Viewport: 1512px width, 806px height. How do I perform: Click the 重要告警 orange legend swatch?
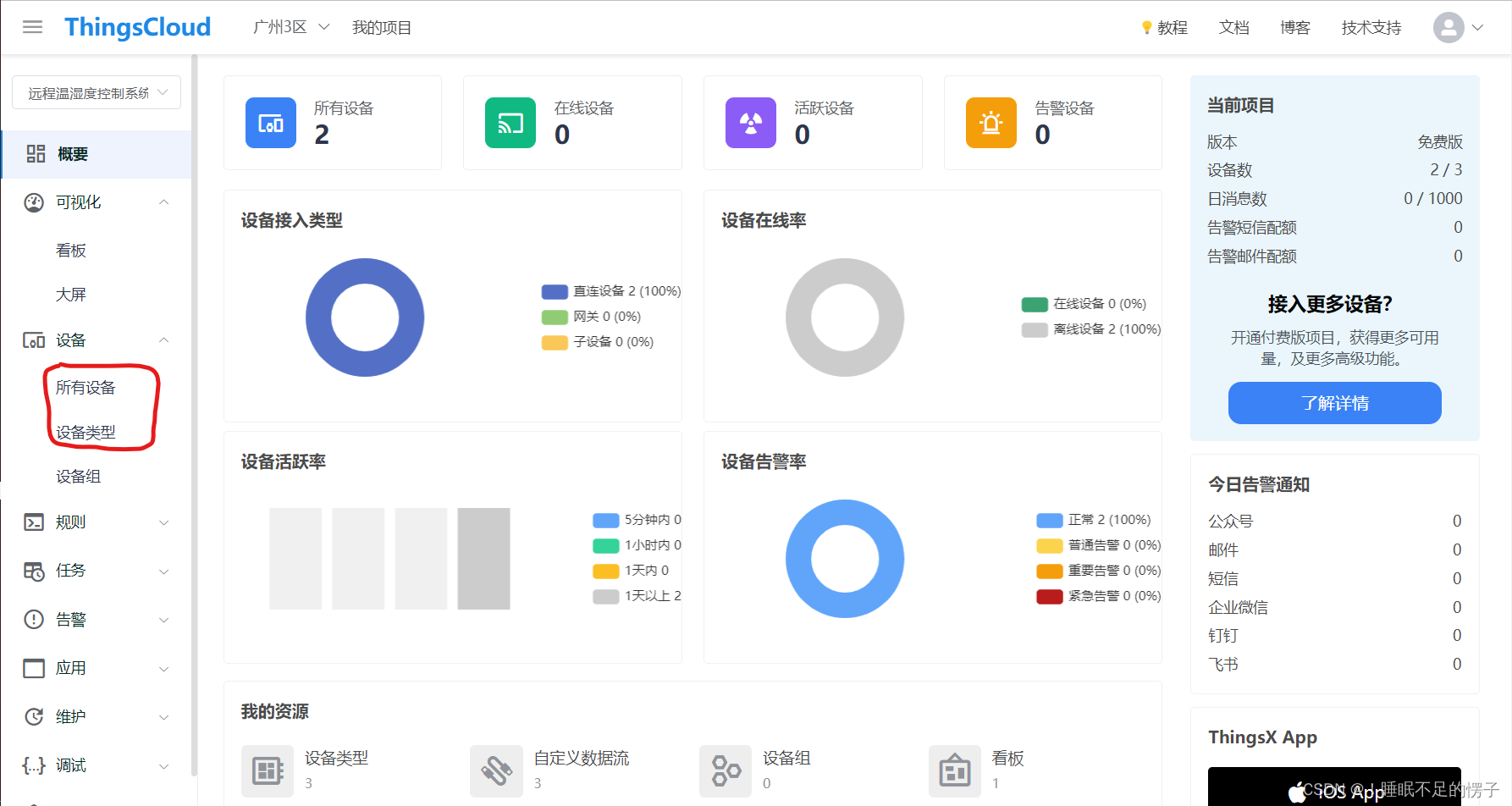pos(1050,571)
